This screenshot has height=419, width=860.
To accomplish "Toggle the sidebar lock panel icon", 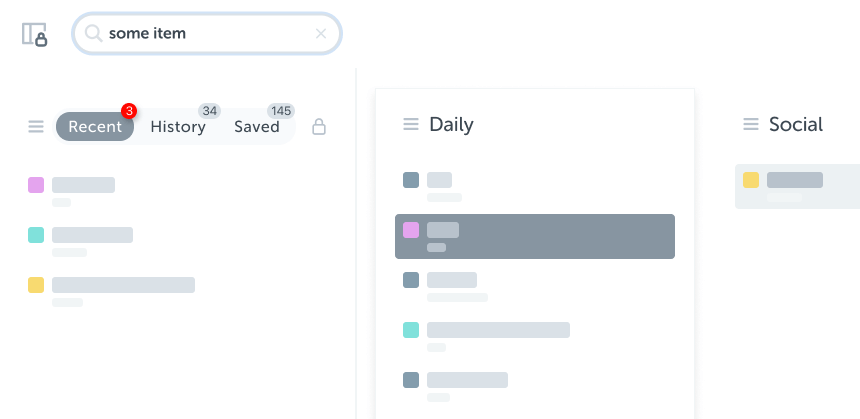I will point(35,34).
